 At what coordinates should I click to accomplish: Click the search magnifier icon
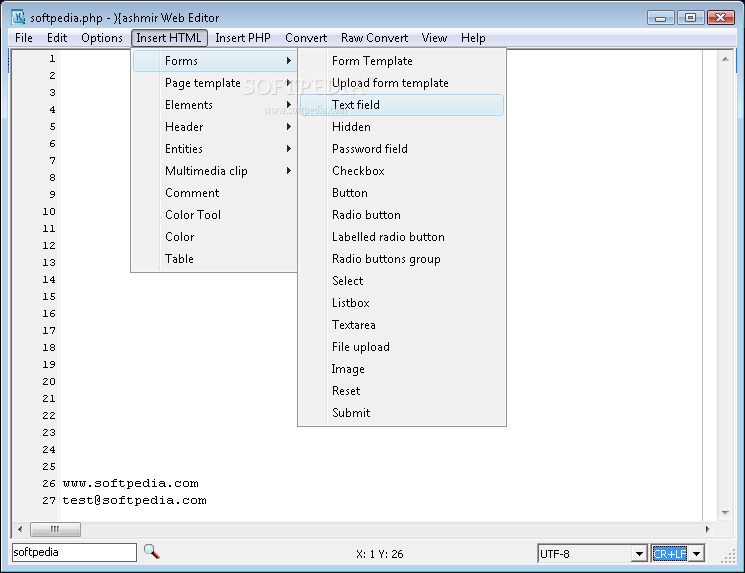(x=152, y=552)
